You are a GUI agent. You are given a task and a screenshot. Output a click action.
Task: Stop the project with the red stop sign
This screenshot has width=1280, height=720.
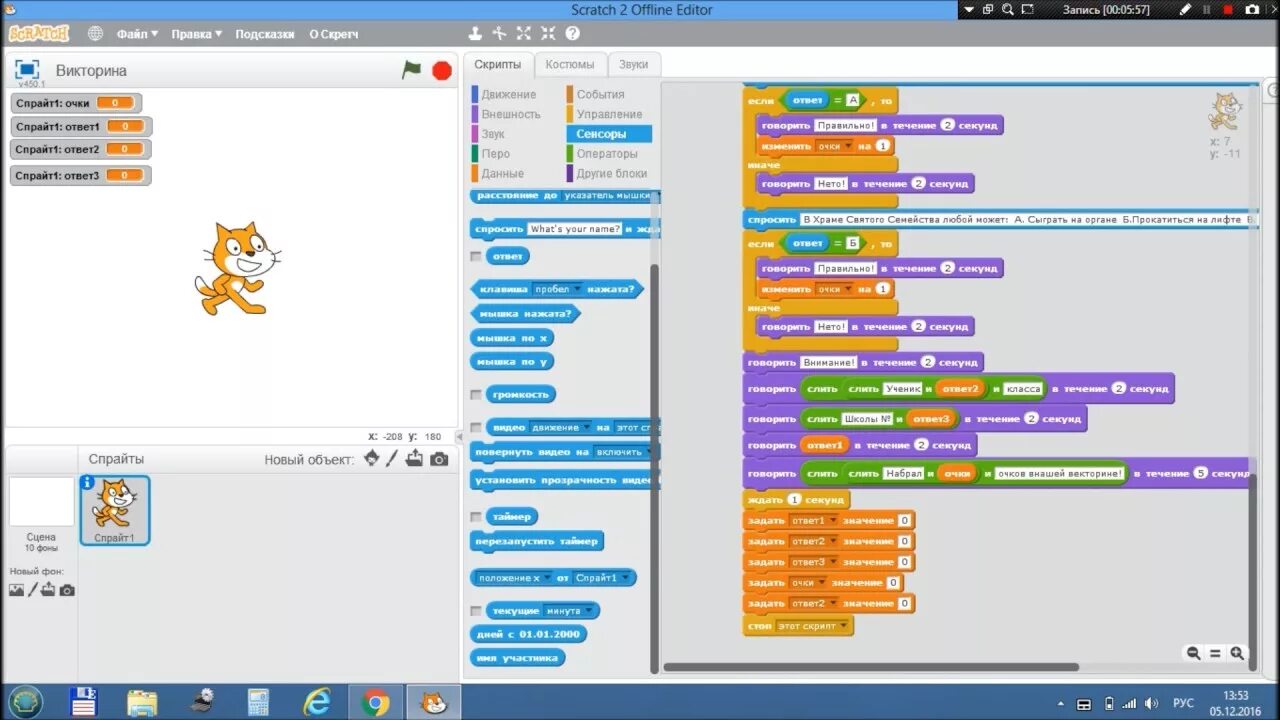coord(442,70)
